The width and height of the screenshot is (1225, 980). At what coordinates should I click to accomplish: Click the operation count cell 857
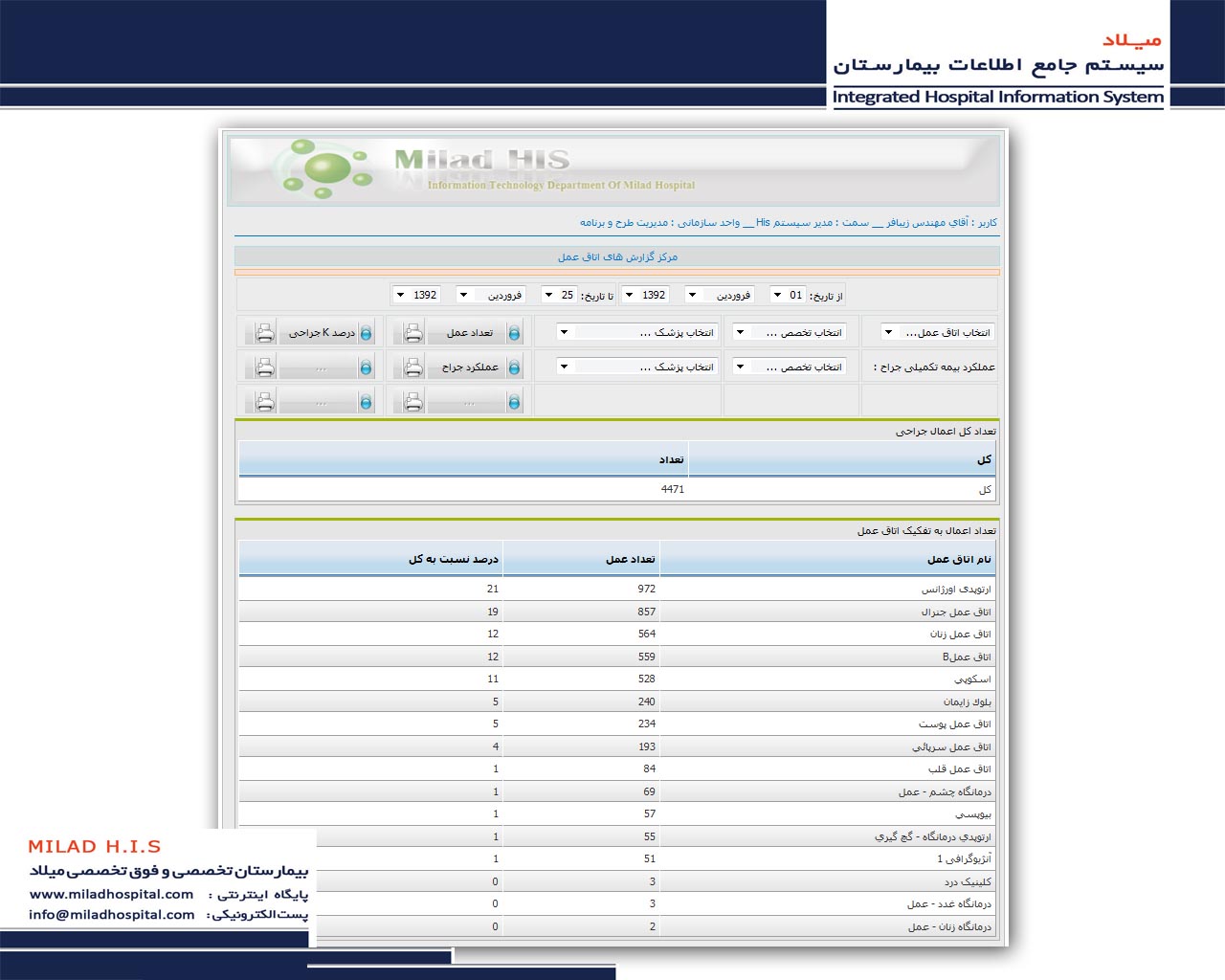[x=647, y=612]
